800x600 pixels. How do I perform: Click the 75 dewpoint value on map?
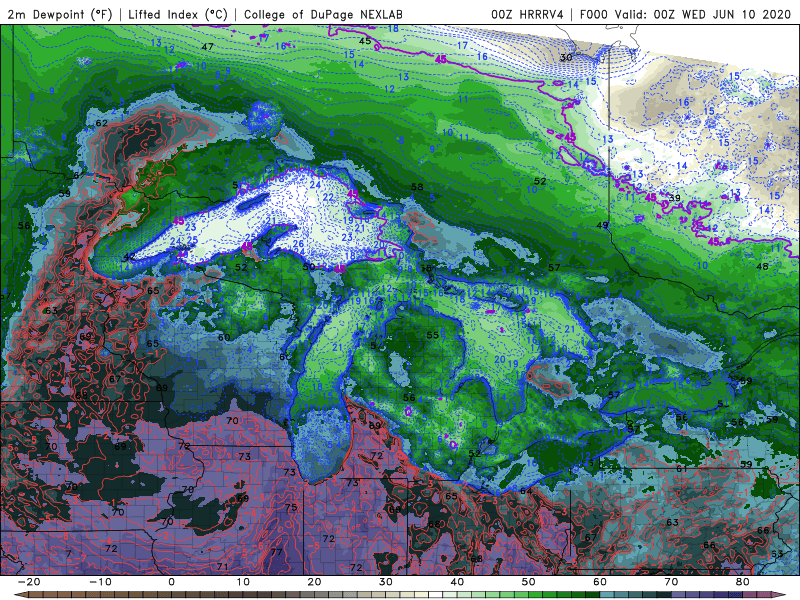291,507
